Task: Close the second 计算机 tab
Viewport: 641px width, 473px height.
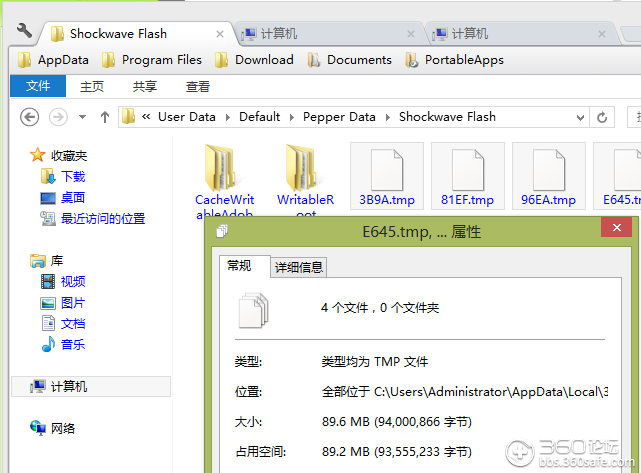Action: [x=602, y=34]
